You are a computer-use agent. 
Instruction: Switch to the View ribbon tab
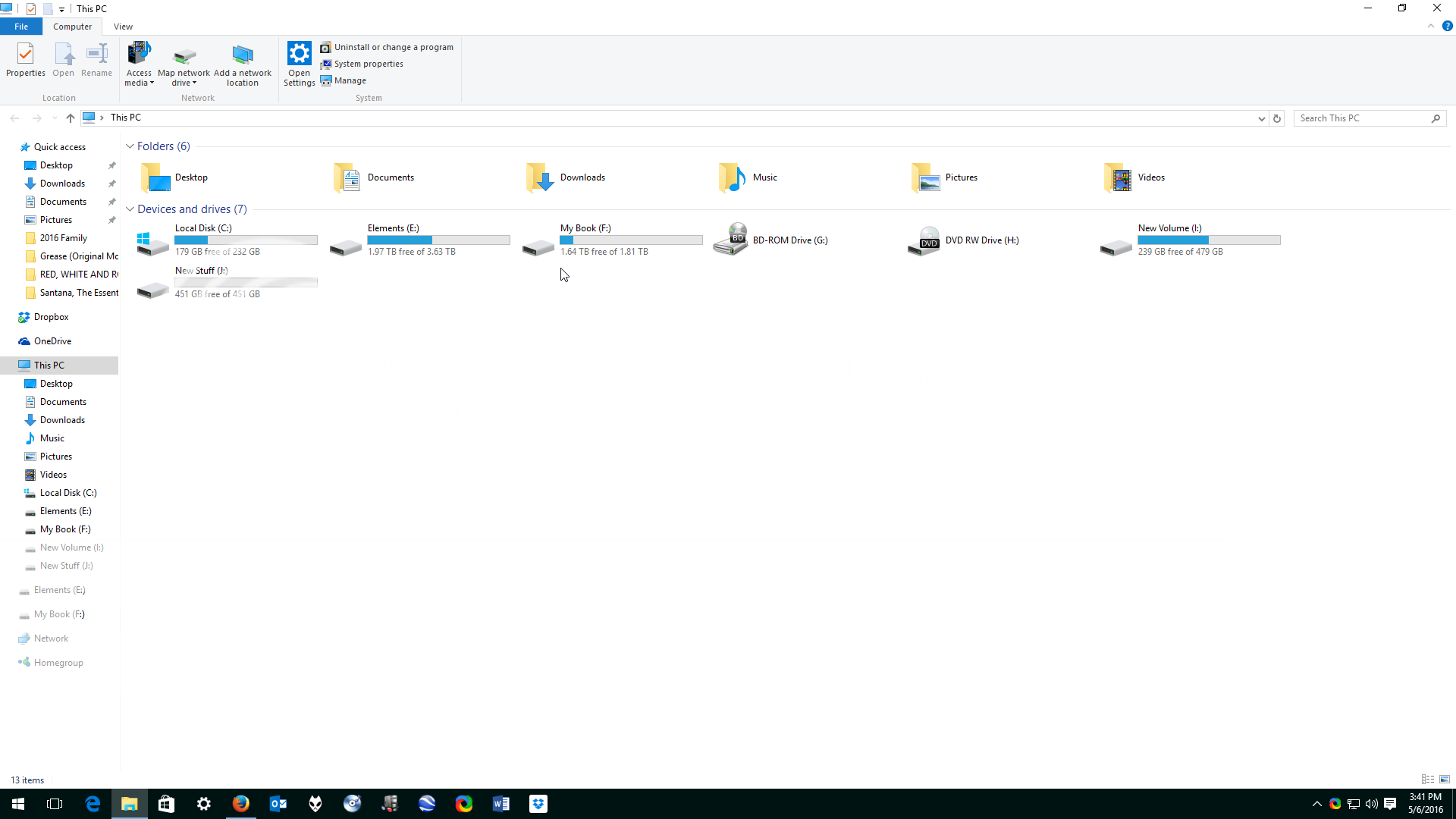click(x=123, y=26)
